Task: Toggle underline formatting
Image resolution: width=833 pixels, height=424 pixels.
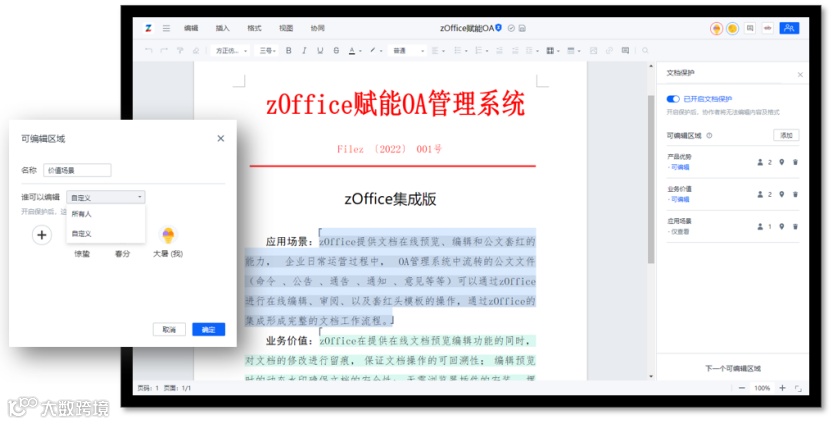Action: 320,50
